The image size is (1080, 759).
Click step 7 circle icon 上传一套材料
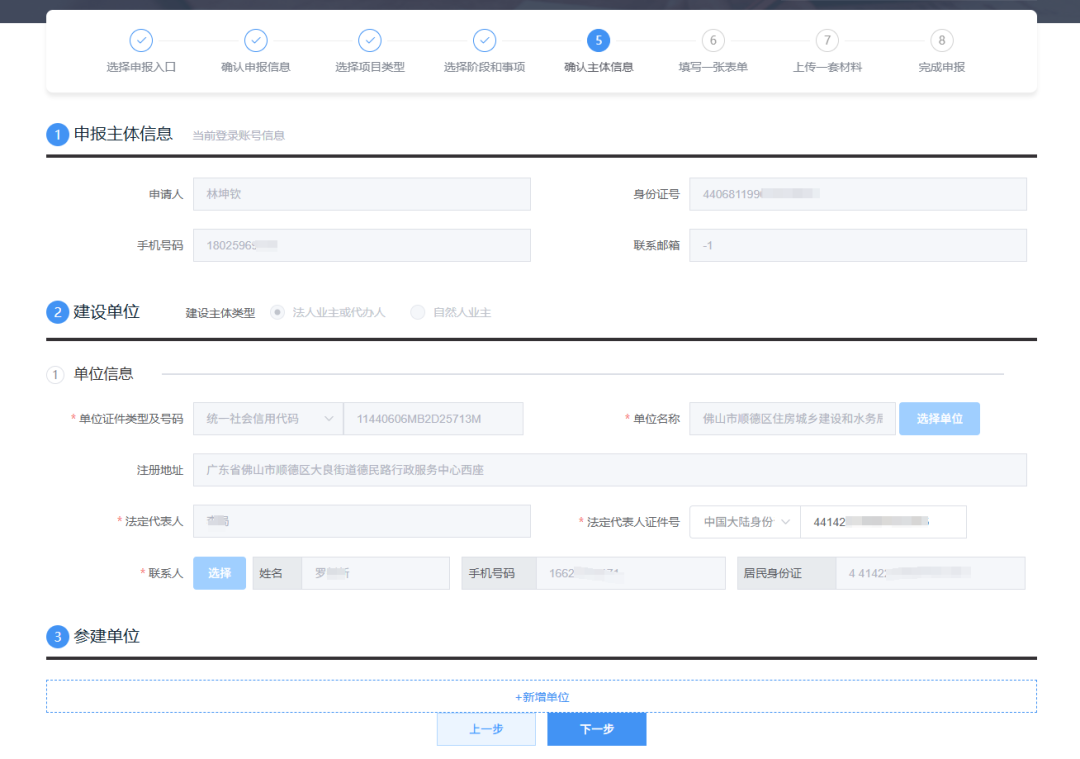(x=827, y=41)
